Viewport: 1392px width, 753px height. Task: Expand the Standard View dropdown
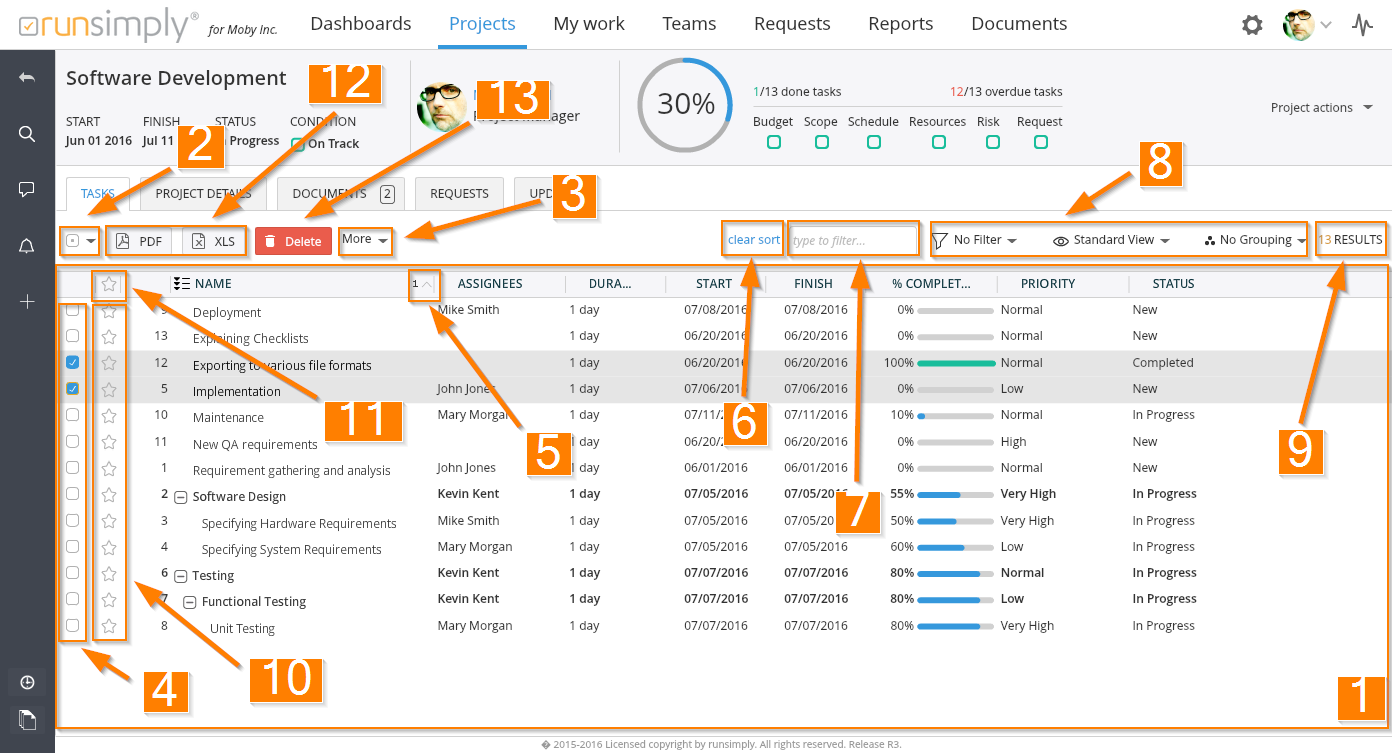tap(1110, 240)
